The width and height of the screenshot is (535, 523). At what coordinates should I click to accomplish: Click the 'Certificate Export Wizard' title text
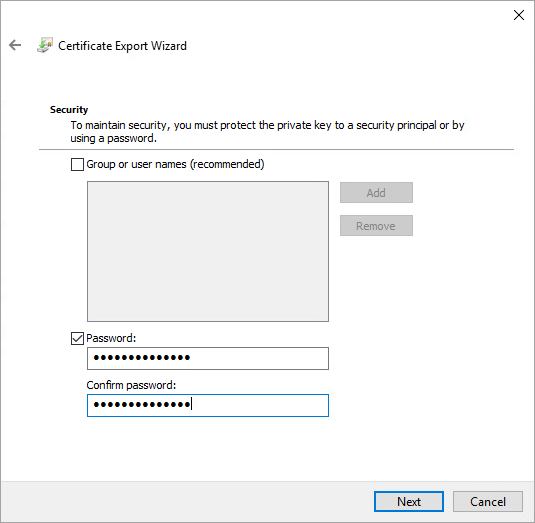click(122, 46)
